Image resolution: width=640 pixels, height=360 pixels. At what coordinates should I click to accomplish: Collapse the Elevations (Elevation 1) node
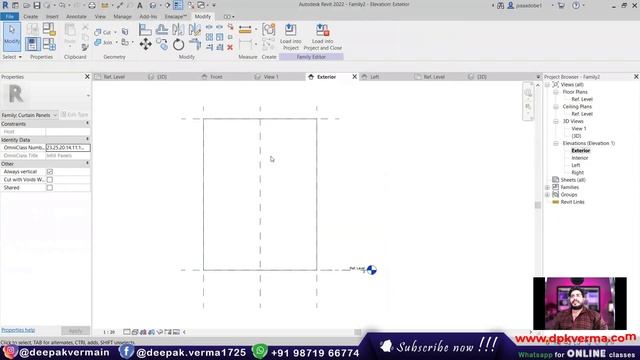coord(556,143)
